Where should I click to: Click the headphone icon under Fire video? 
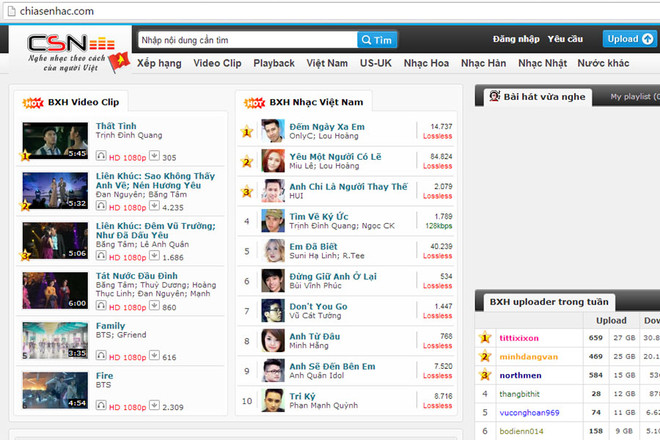[x=101, y=407]
